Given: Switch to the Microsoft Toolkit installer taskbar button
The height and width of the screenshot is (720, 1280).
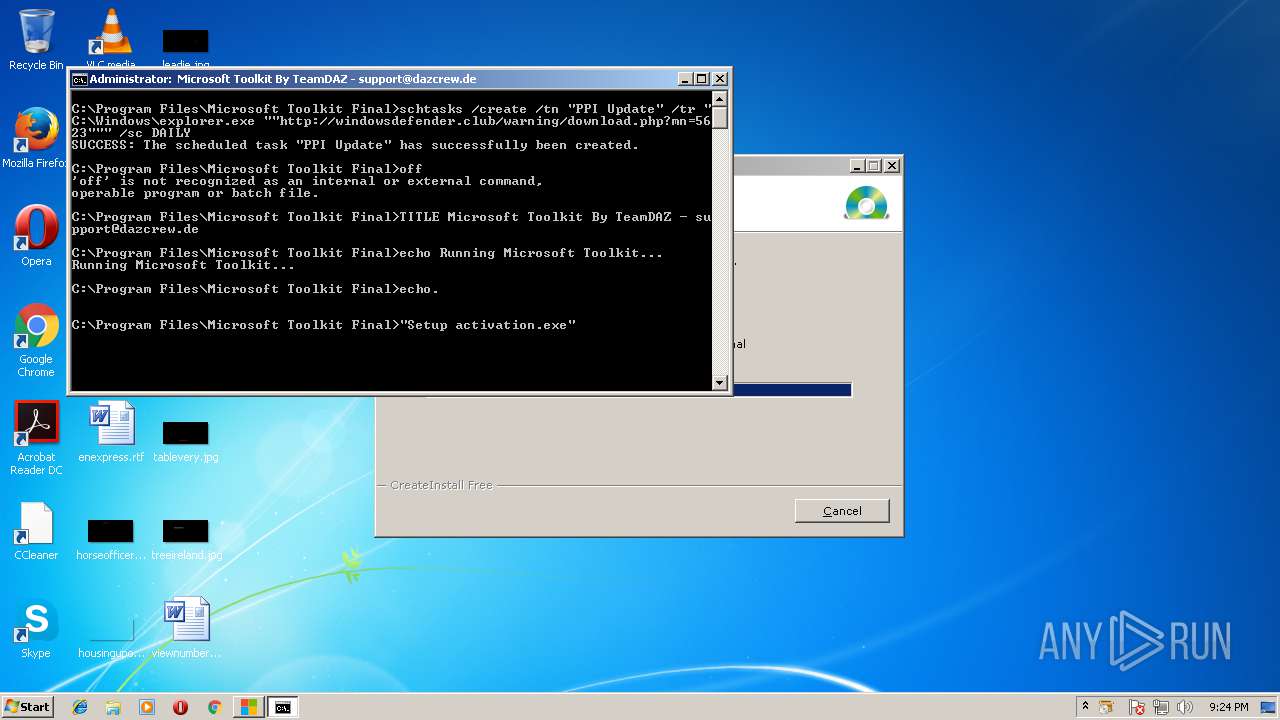Looking at the screenshot, I should (247, 707).
